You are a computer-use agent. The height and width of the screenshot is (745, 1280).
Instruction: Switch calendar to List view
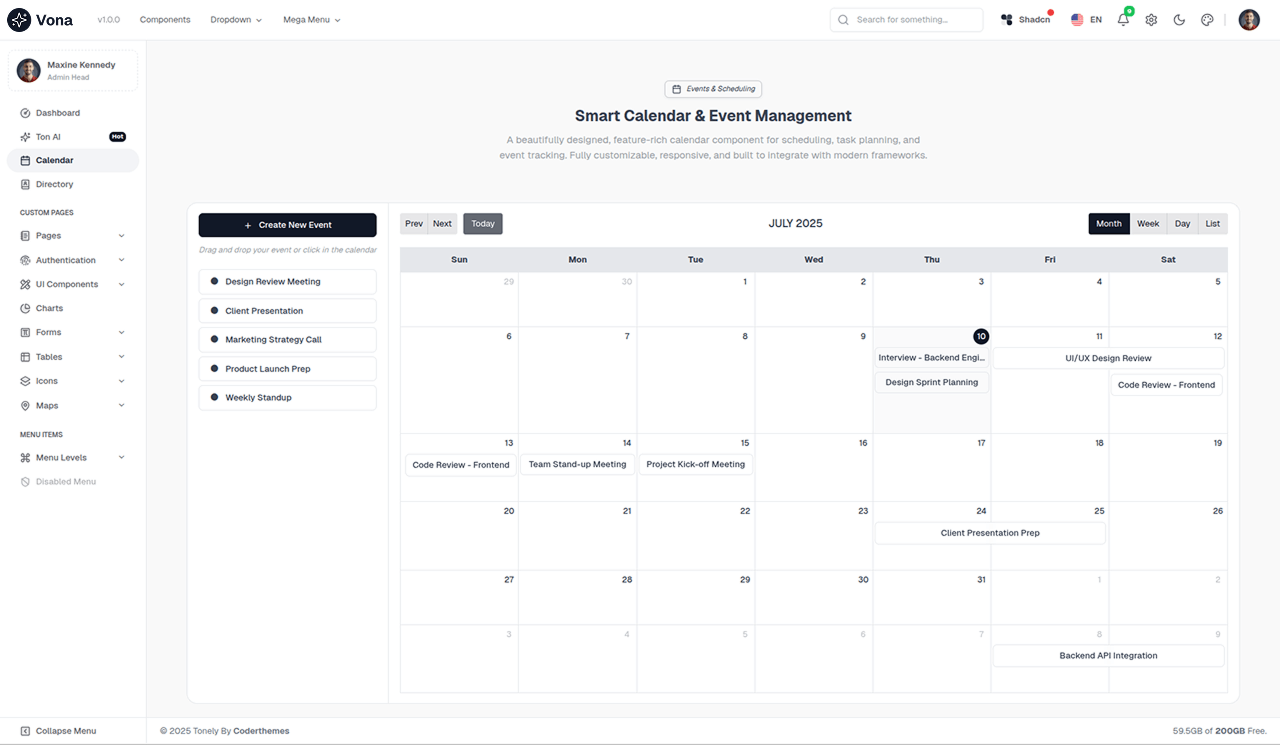pyautogui.click(x=1212, y=224)
